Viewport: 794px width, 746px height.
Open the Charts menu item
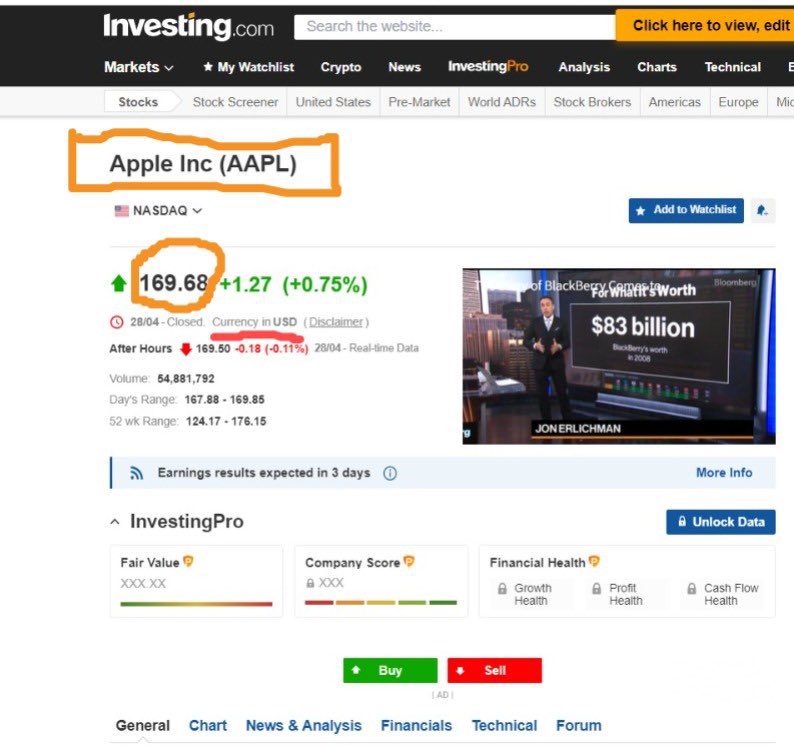(657, 67)
